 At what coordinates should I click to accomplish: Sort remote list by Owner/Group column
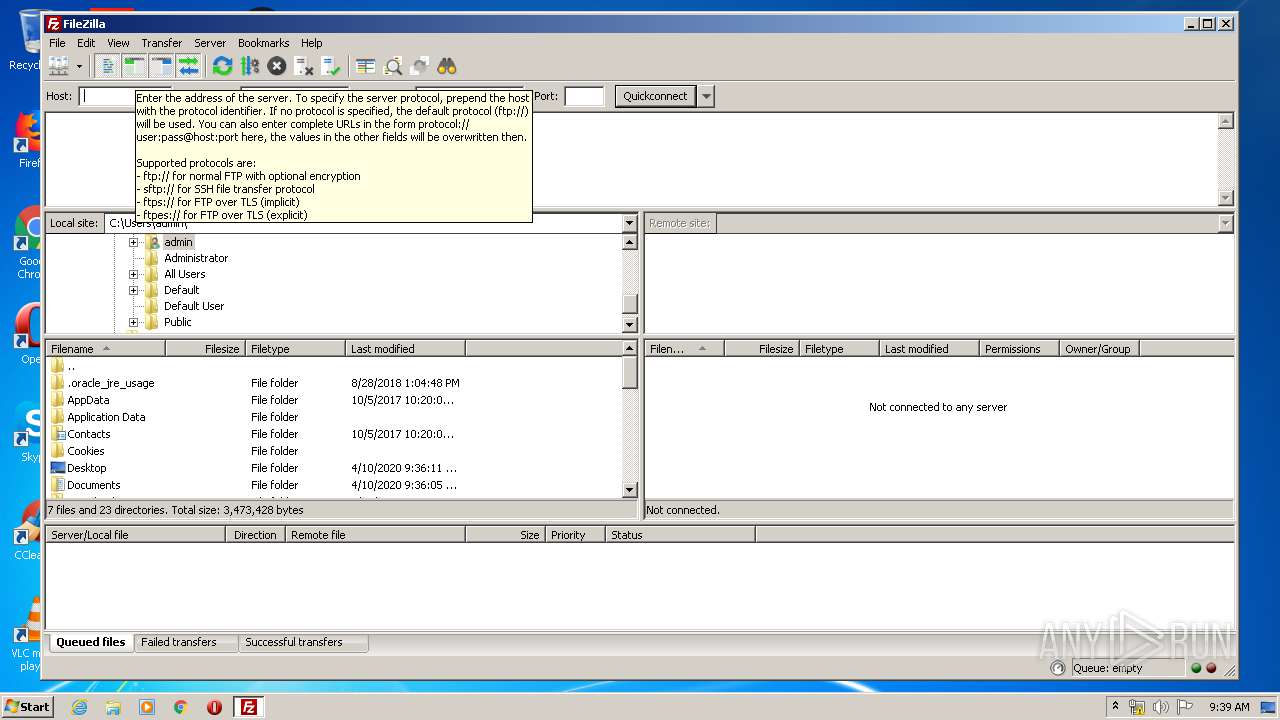coord(1099,349)
